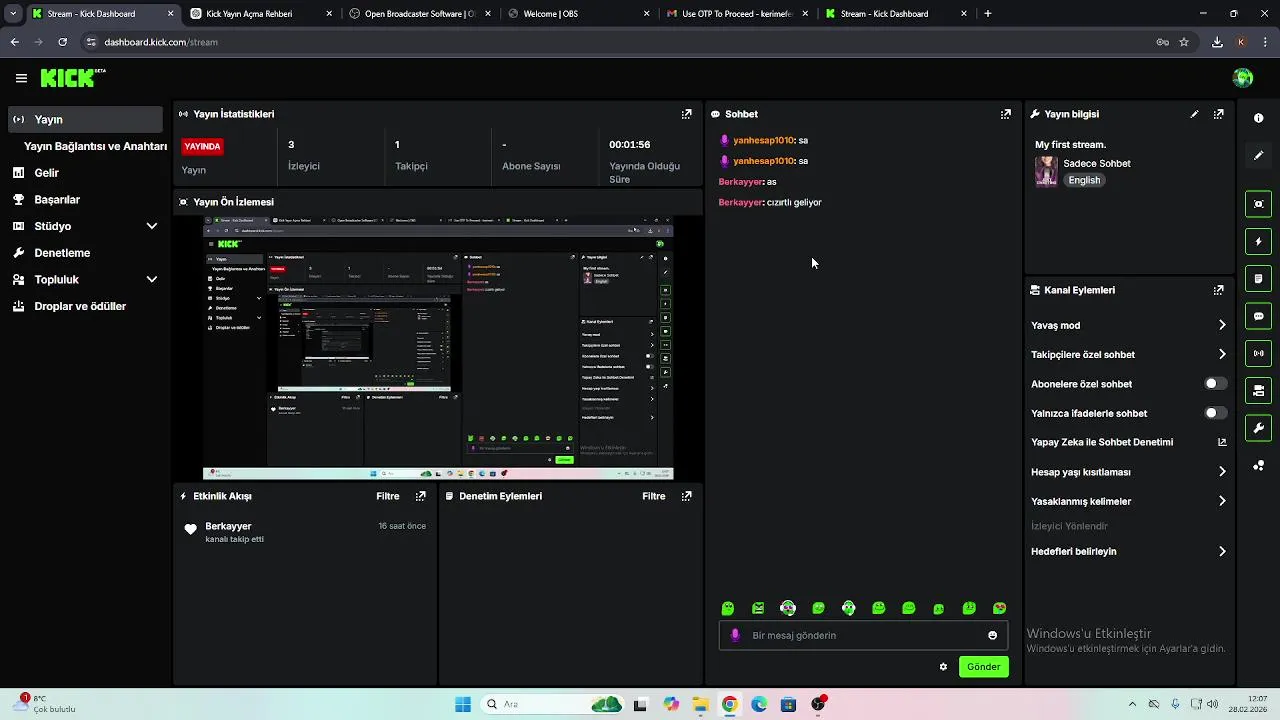Click the English language tag

pyautogui.click(x=1084, y=180)
